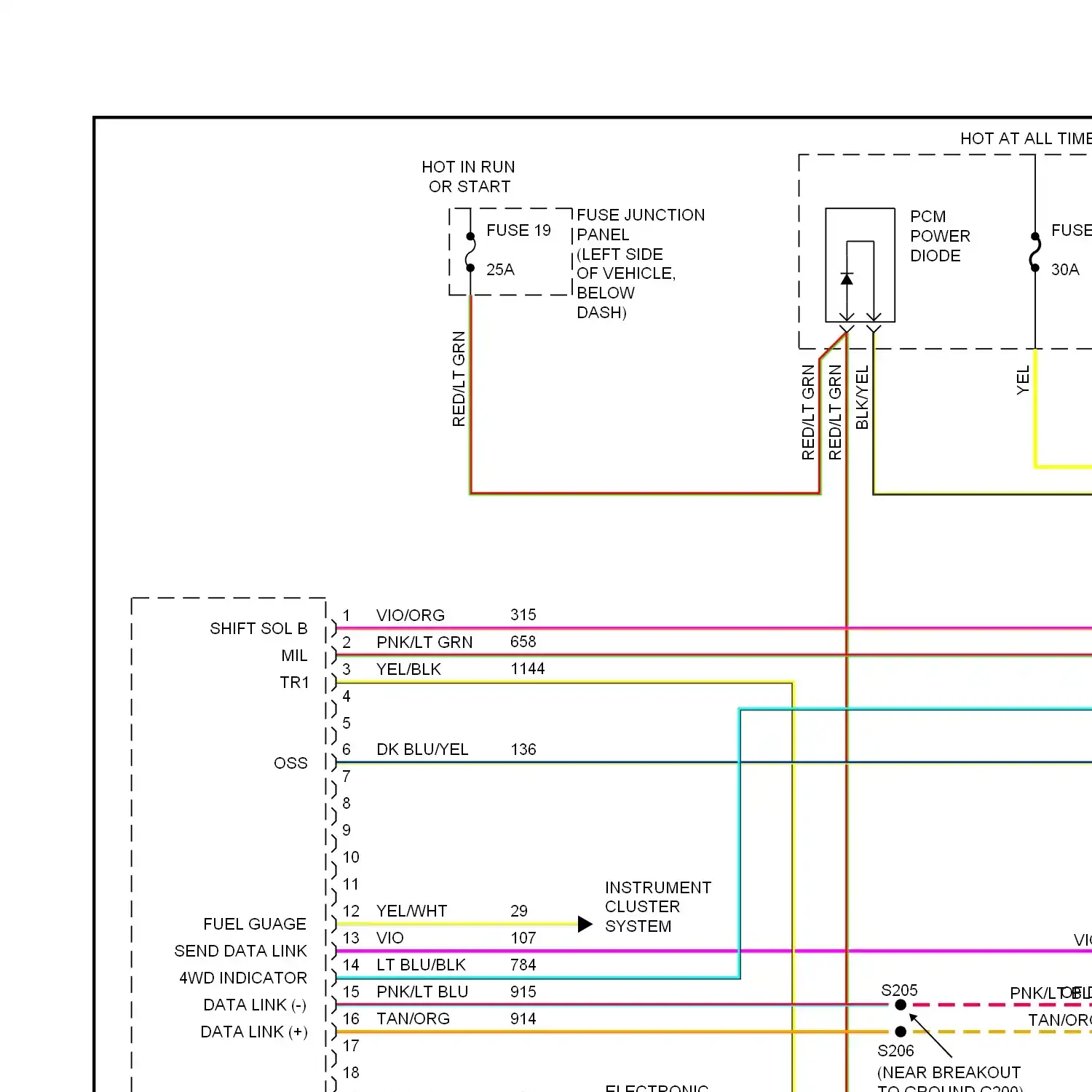This screenshot has height=1092, width=1092.
Task: Select PNK/LT BLU wire color on pin 15
Action: click(422, 992)
